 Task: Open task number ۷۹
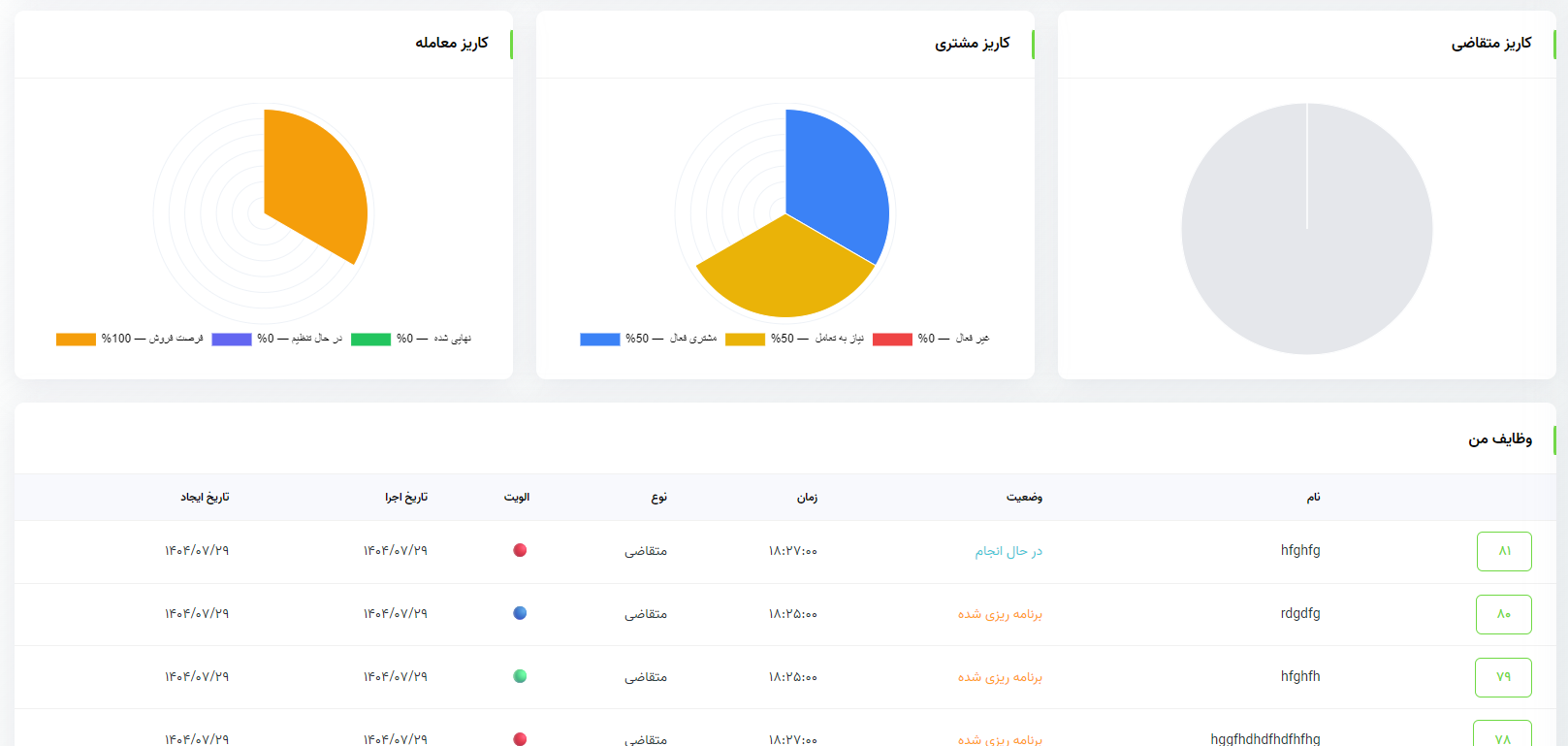(x=1503, y=677)
